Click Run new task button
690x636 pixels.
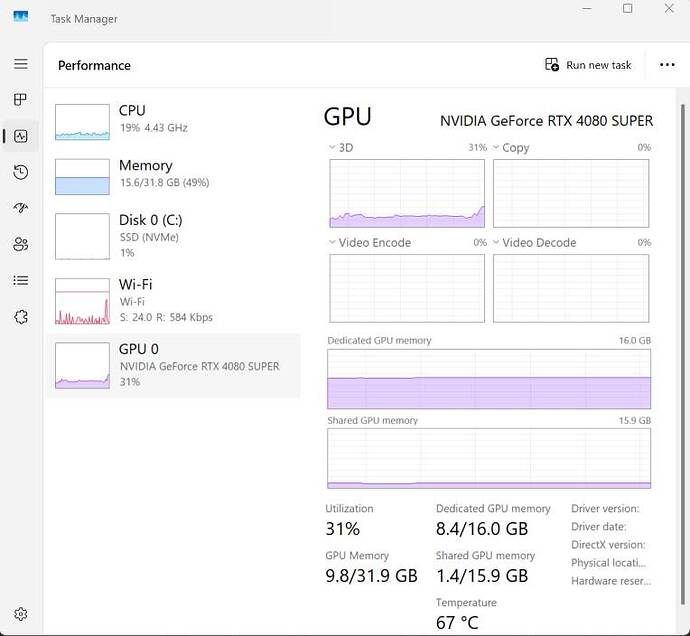(x=588, y=65)
